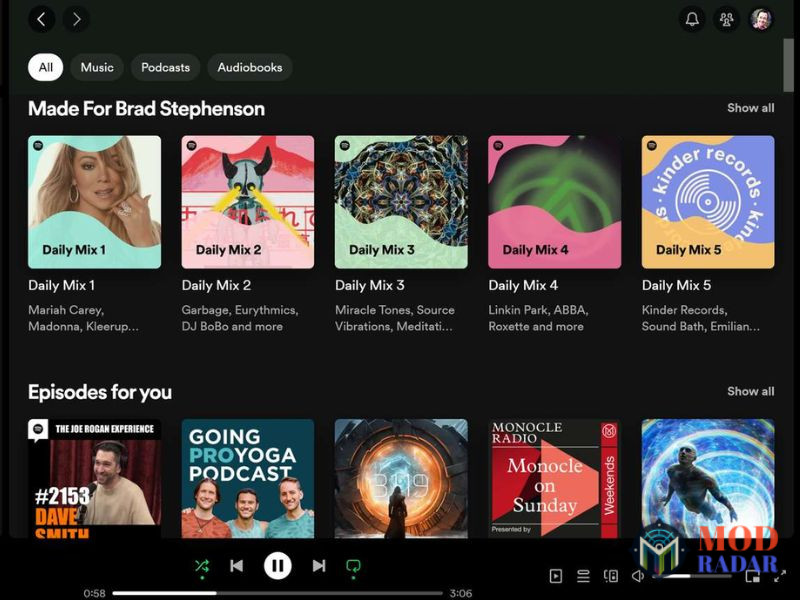Skip to the next track
The width and height of the screenshot is (800, 600).
point(319,565)
